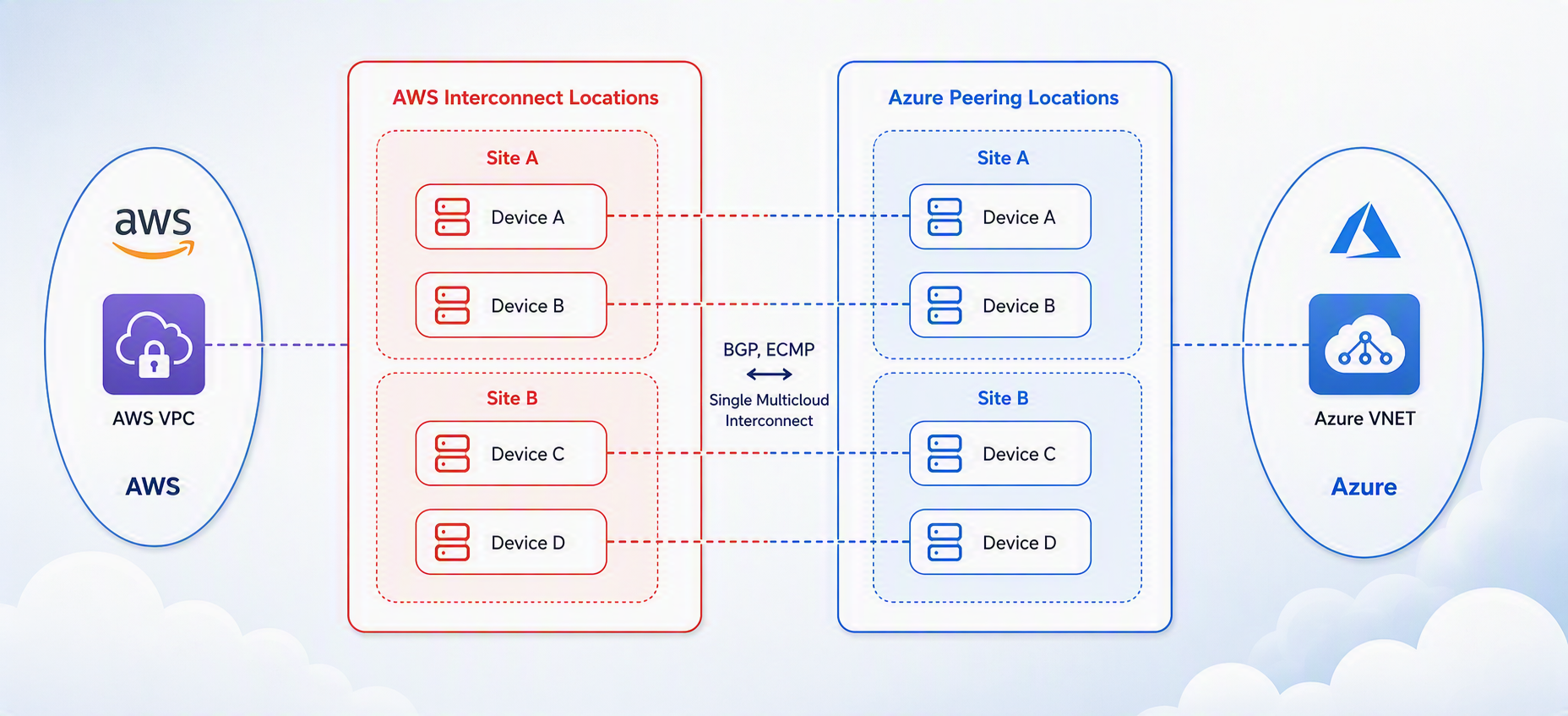Image resolution: width=1568 pixels, height=716 pixels.
Task: Click "Device D" label in the AWS panel
Action: (x=528, y=543)
